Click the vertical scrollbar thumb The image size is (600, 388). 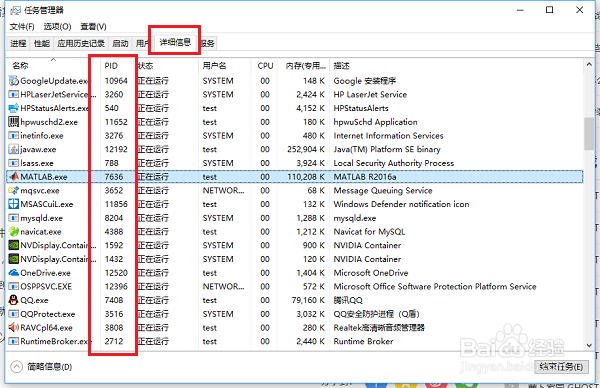[589, 134]
